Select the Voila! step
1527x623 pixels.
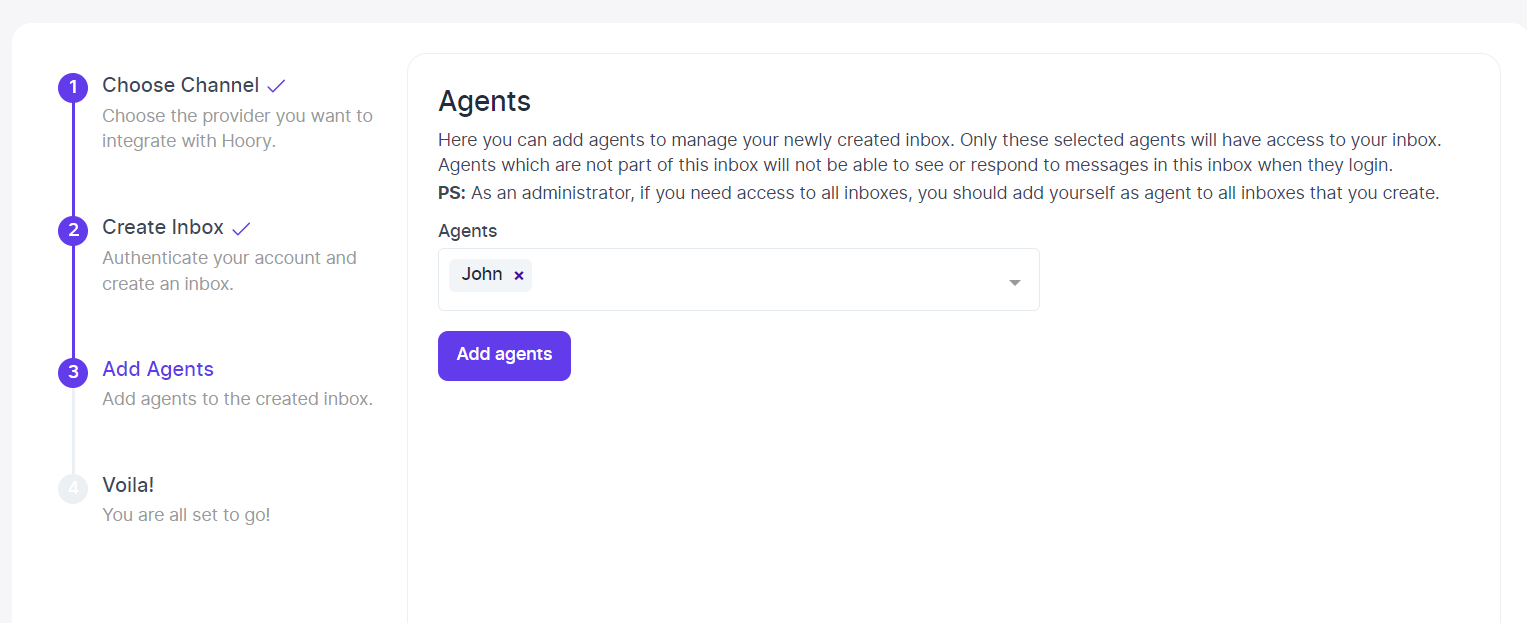pos(128,485)
